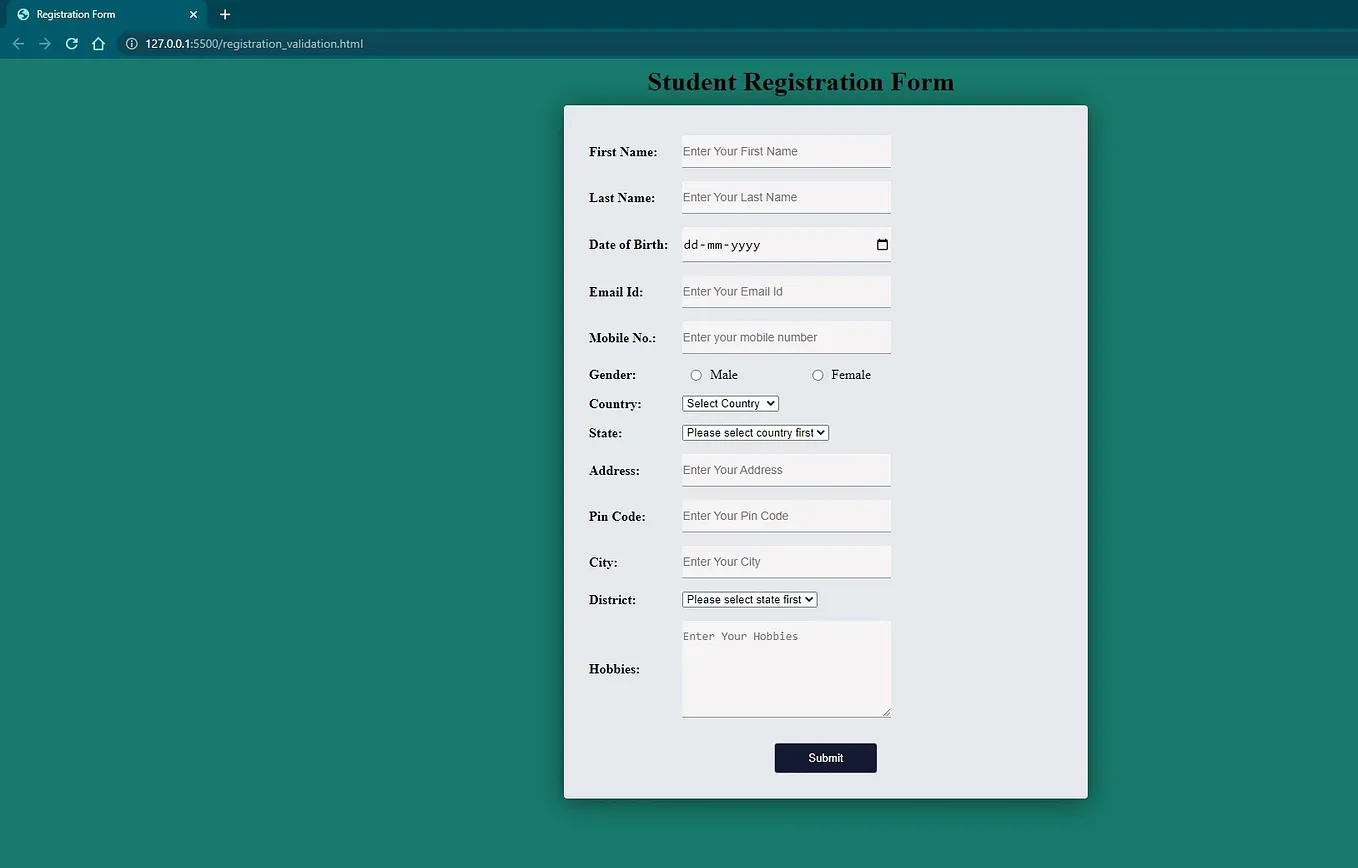Open the State dropdown

[x=755, y=432]
